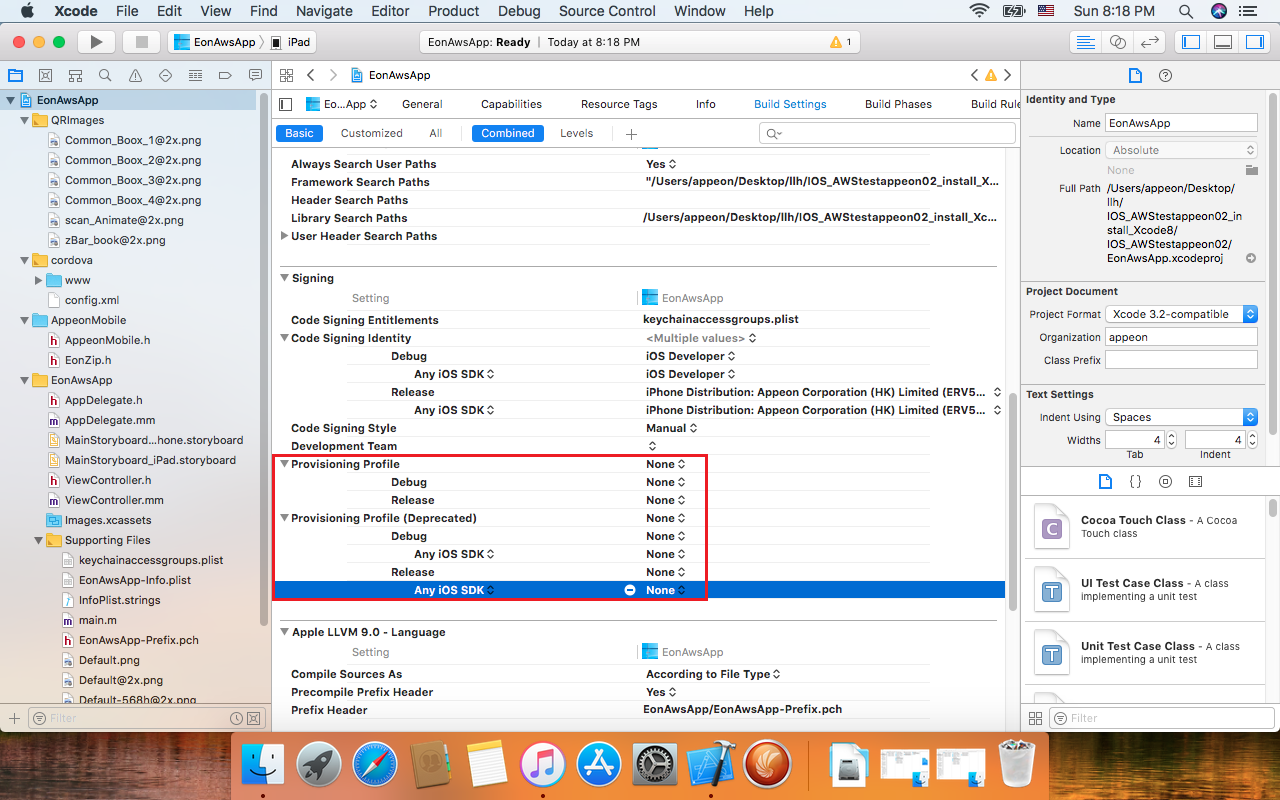1280x800 pixels.
Task: Switch to the Capabilities tab
Action: coord(511,104)
